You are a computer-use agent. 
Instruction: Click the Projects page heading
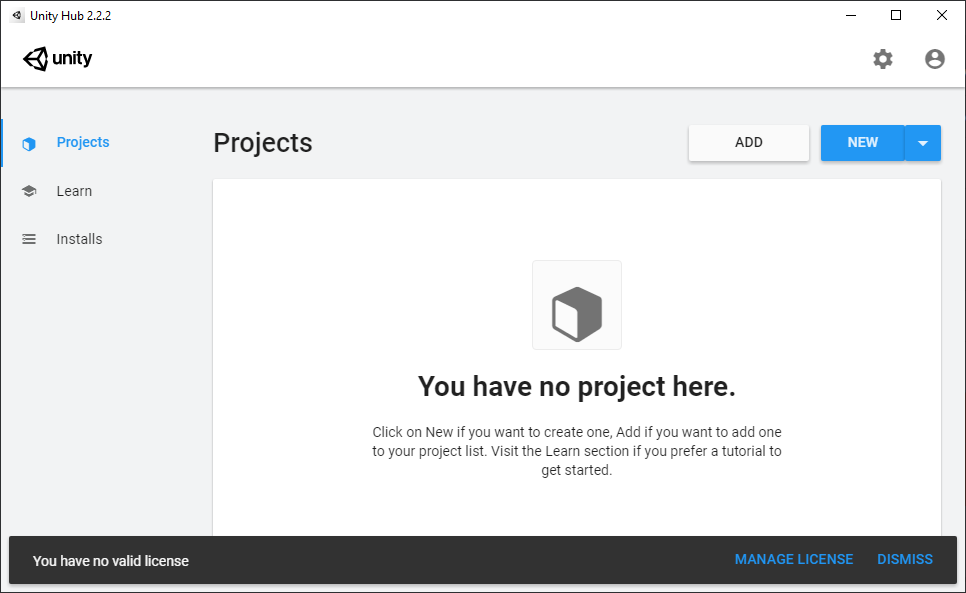(x=263, y=143)
